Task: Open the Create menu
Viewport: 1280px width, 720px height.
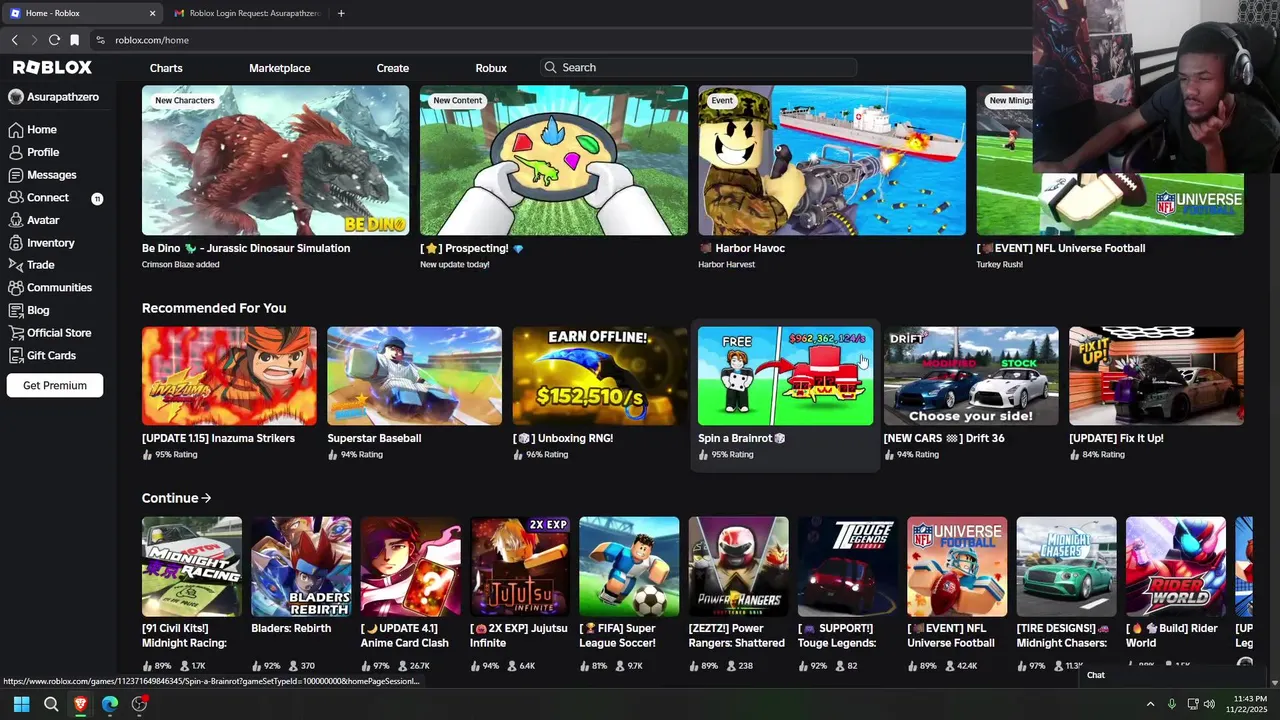Action: click(x=392, y=68)
